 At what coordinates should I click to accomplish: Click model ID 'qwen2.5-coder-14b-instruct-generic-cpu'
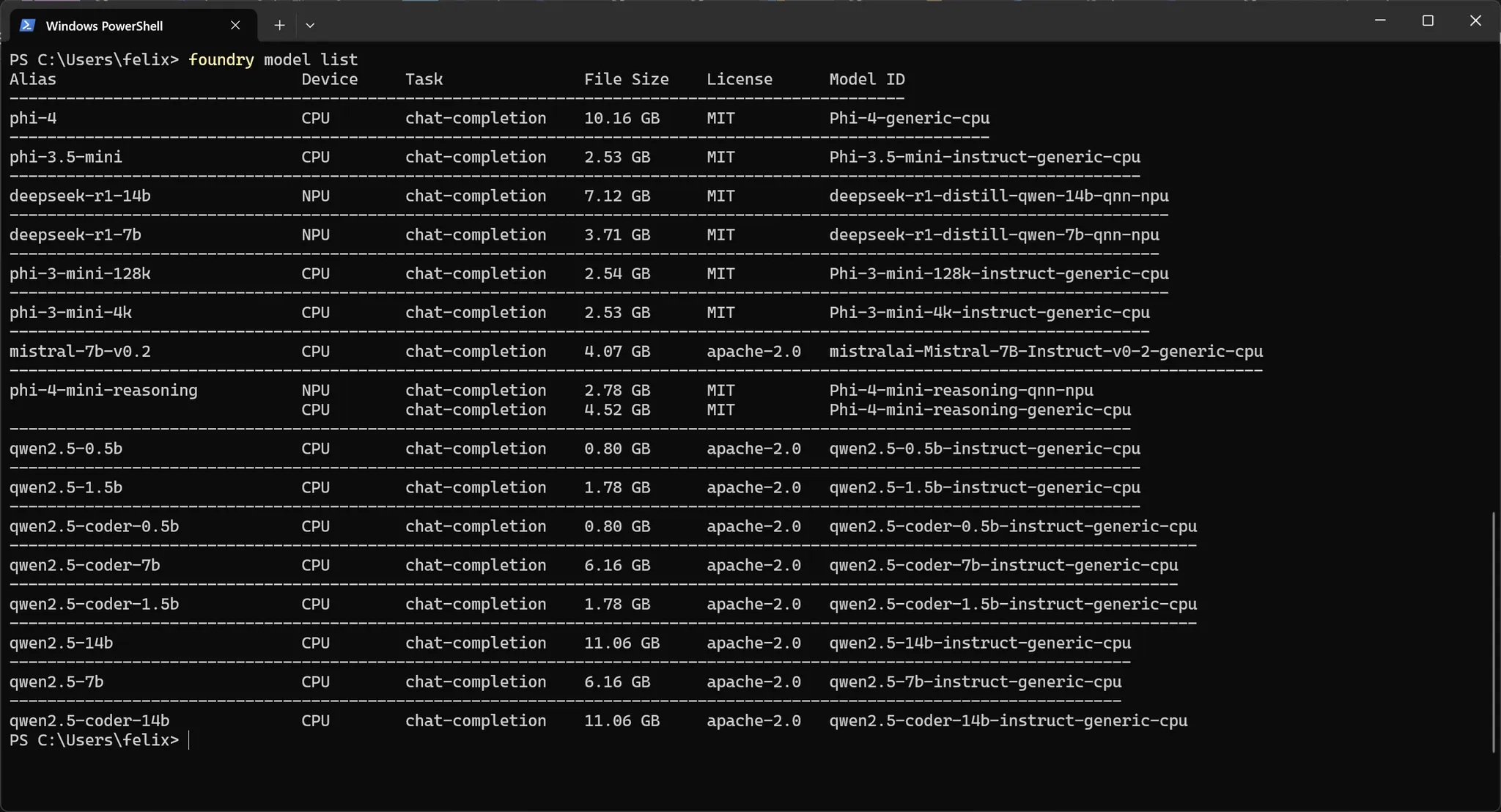point(1008,720)
